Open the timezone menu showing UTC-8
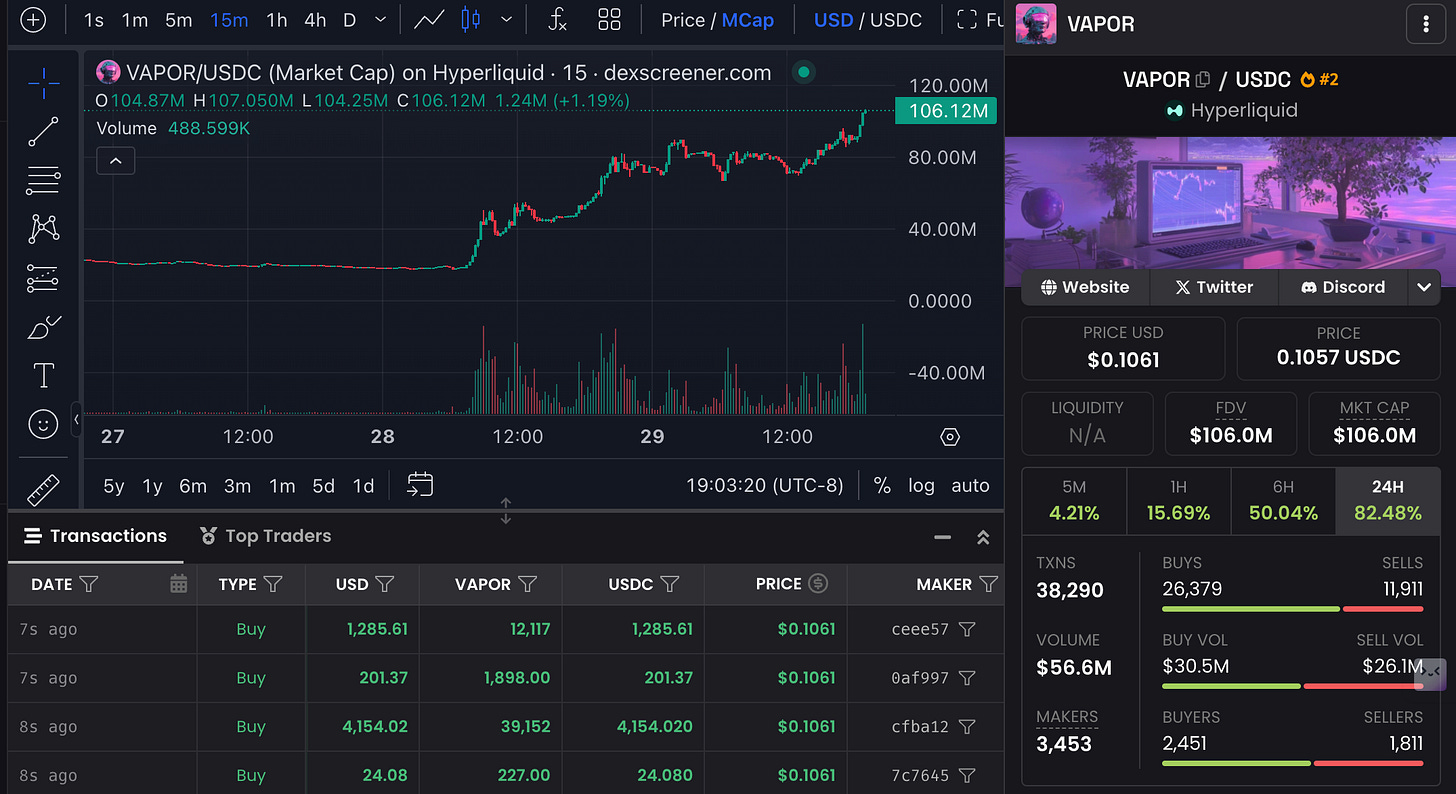This screenshot has height=794, width=1456. [x=765, y=486]
